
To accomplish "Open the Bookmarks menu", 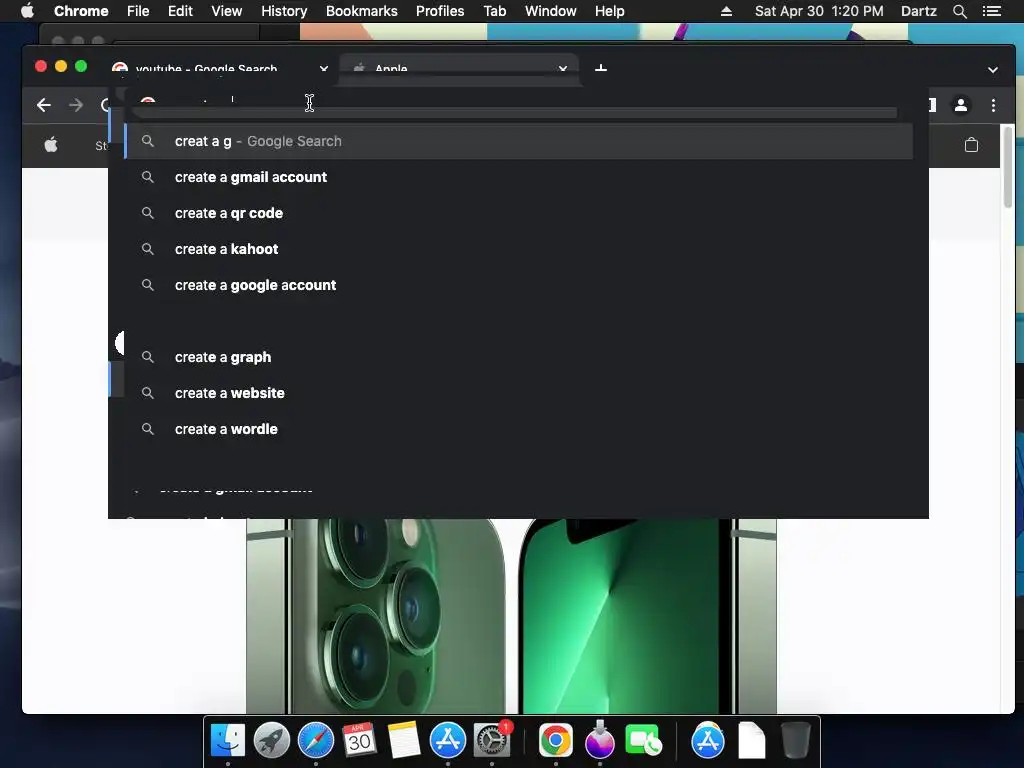I will [362, 11].
